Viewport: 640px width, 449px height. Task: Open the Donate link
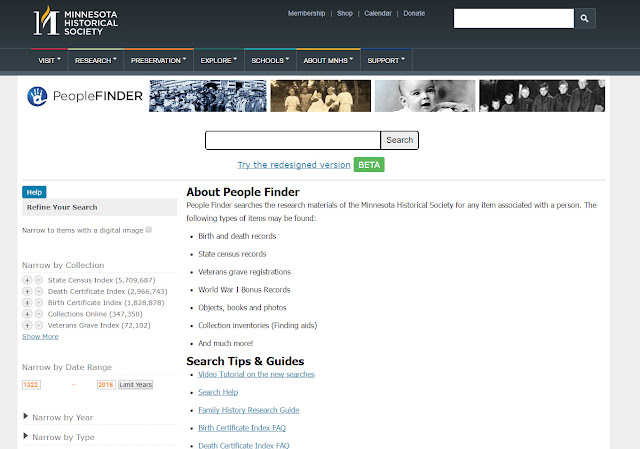[x=414, y=13]
